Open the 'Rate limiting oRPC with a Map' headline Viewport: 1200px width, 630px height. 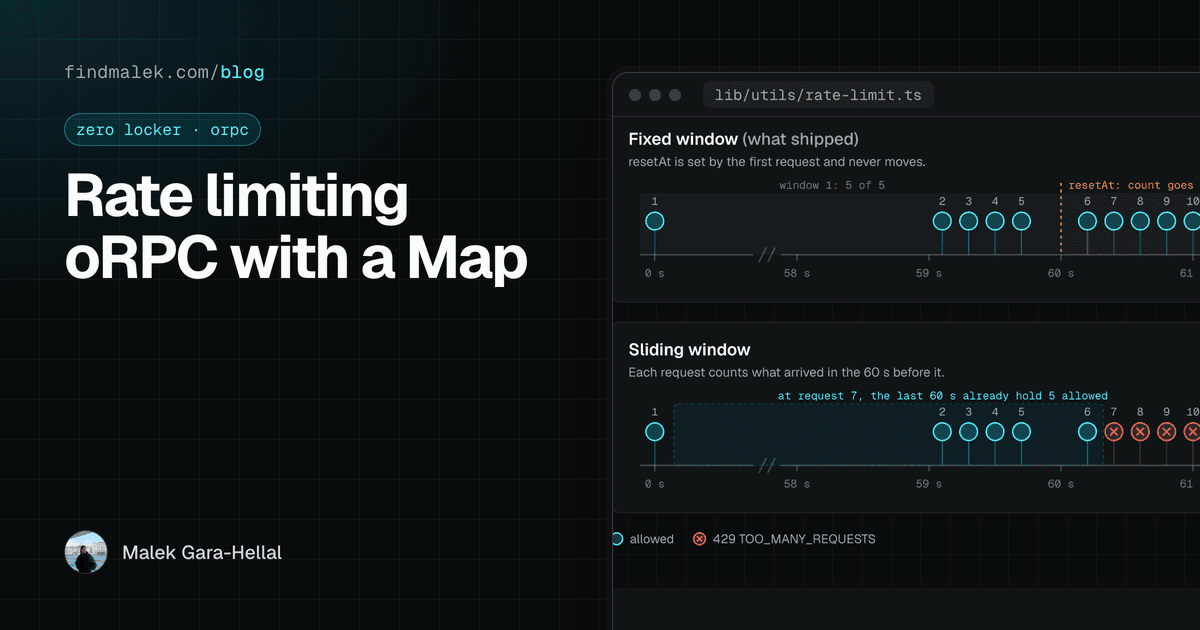(x=296, y=229)
